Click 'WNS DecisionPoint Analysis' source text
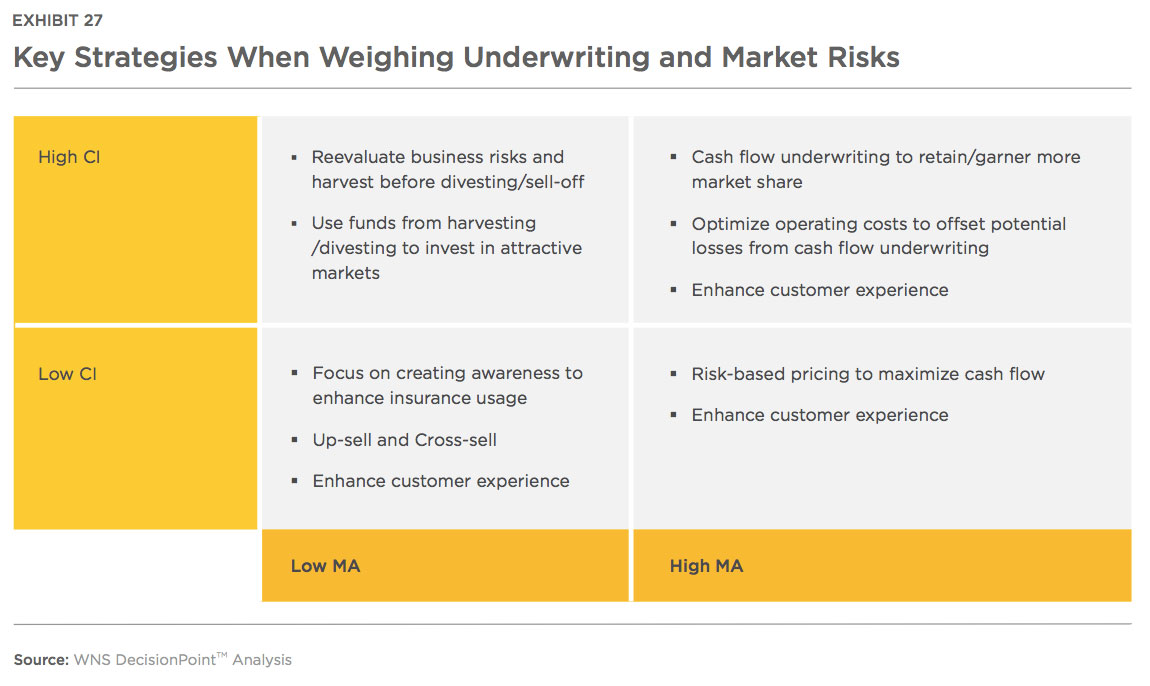Viewport: 1150px width, 686px height. pyautogui.click(x=183, y=660)
